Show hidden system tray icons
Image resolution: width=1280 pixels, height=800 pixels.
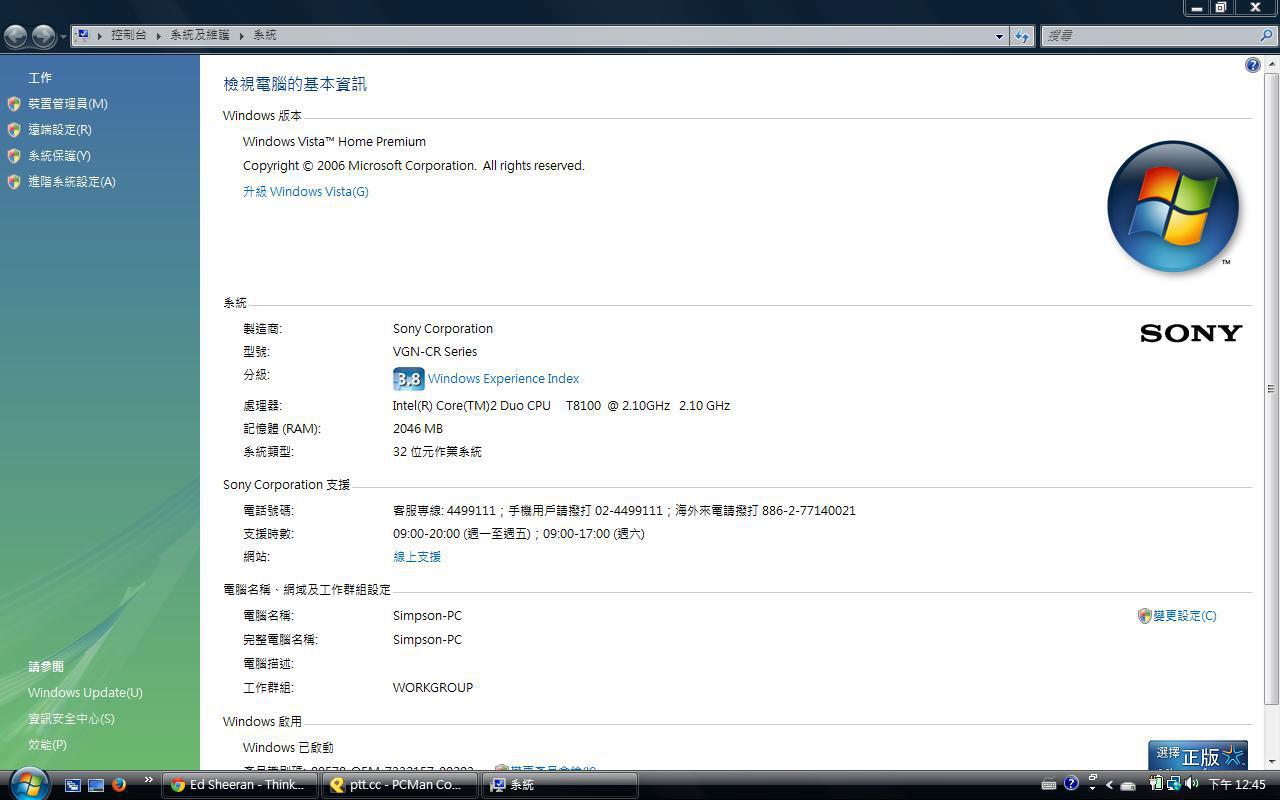[1109, 785]
